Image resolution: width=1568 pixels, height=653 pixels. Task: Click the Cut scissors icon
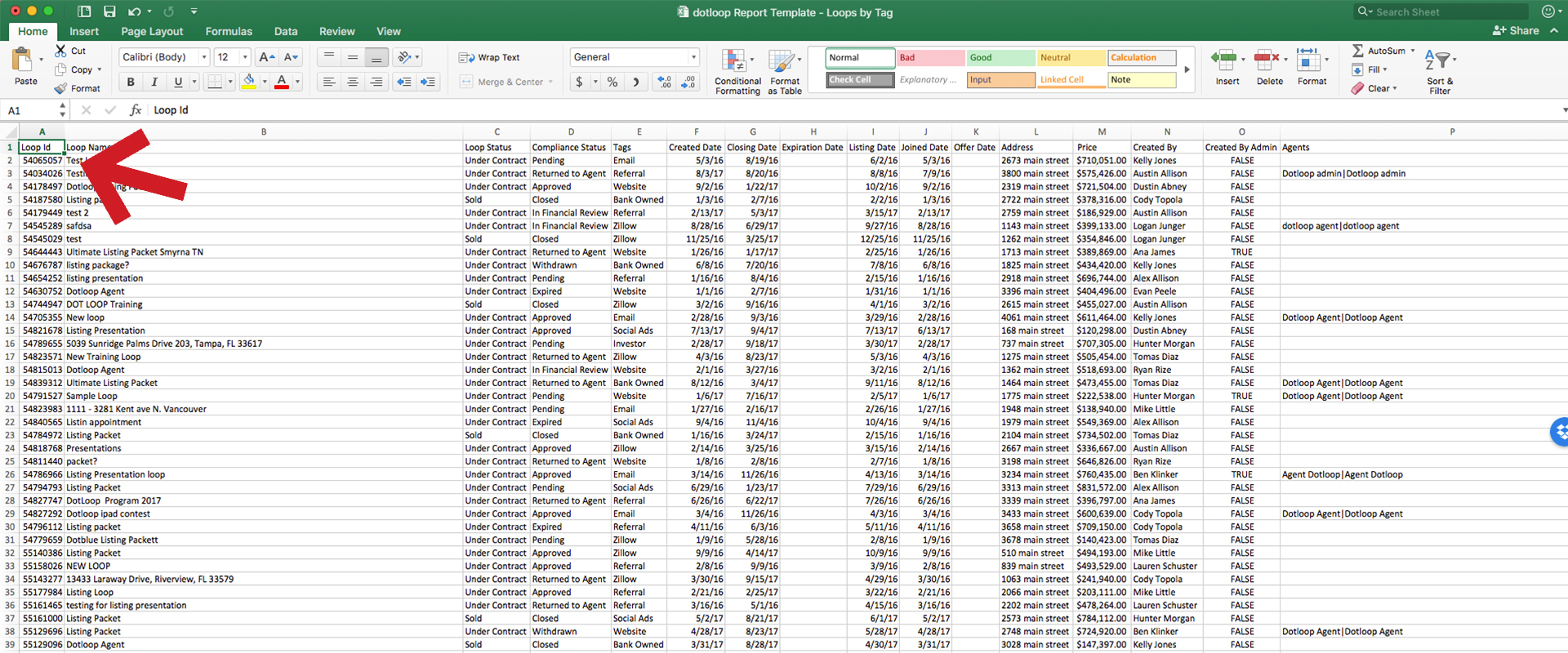pos(60,51)
